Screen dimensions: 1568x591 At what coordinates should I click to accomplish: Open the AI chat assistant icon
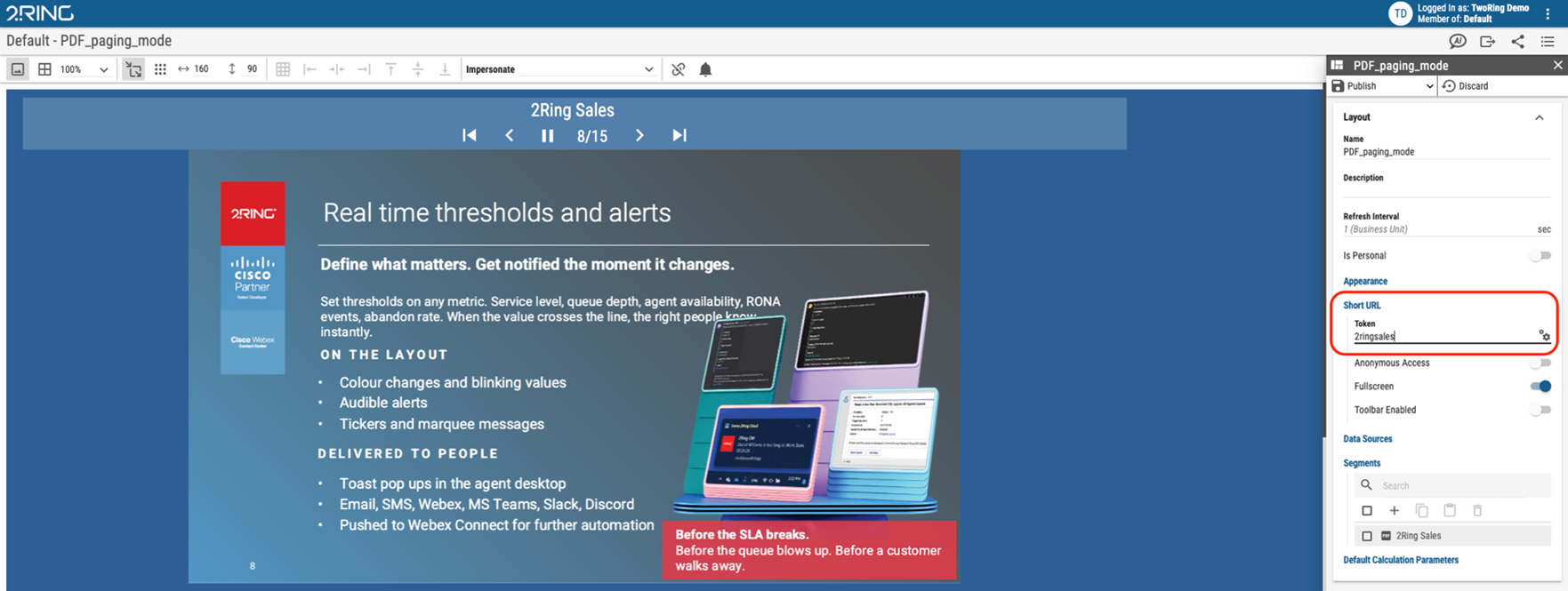coord(1457,41)
